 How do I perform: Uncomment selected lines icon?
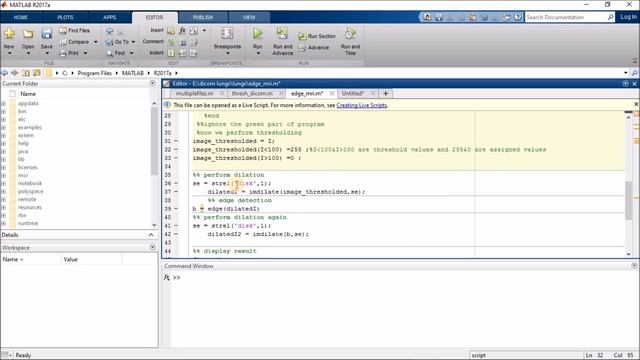pos(183,42)
